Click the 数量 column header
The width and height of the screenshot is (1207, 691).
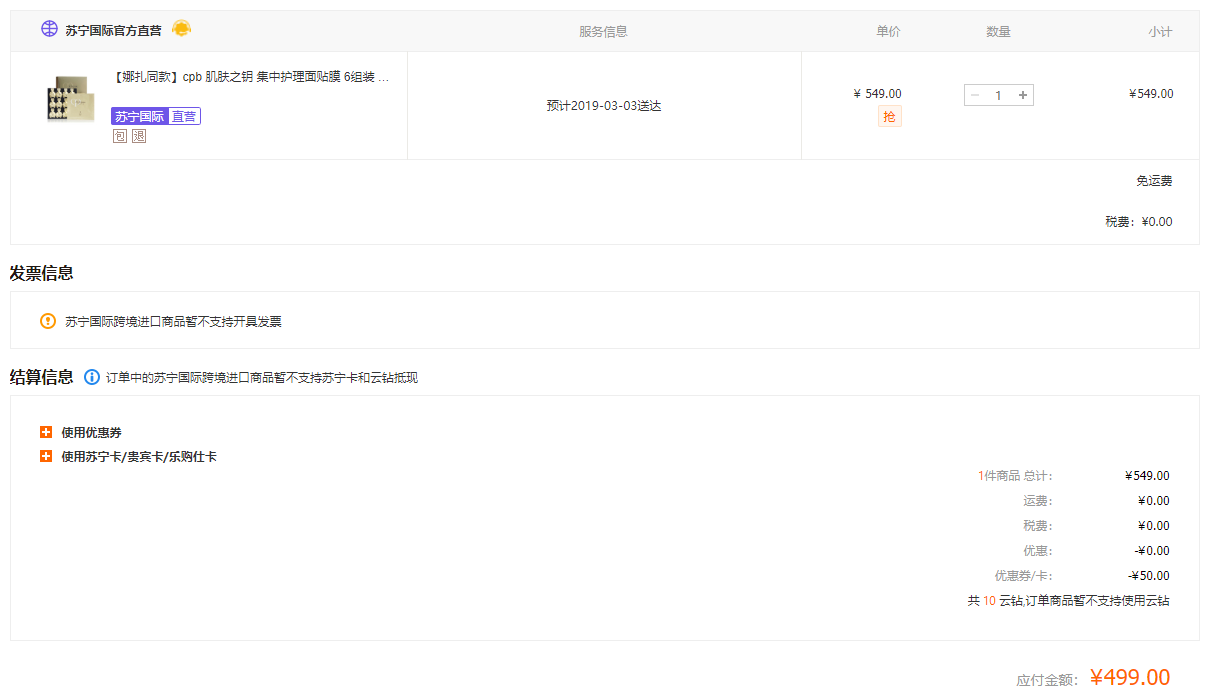(998, 31)
